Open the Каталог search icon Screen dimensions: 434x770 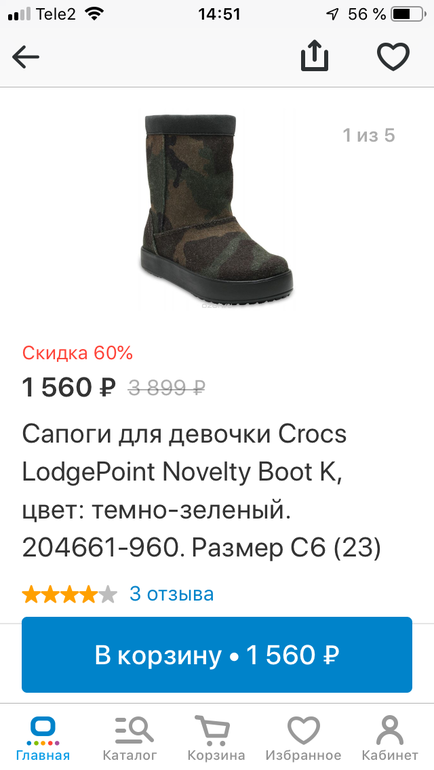(x=134, y=731)
